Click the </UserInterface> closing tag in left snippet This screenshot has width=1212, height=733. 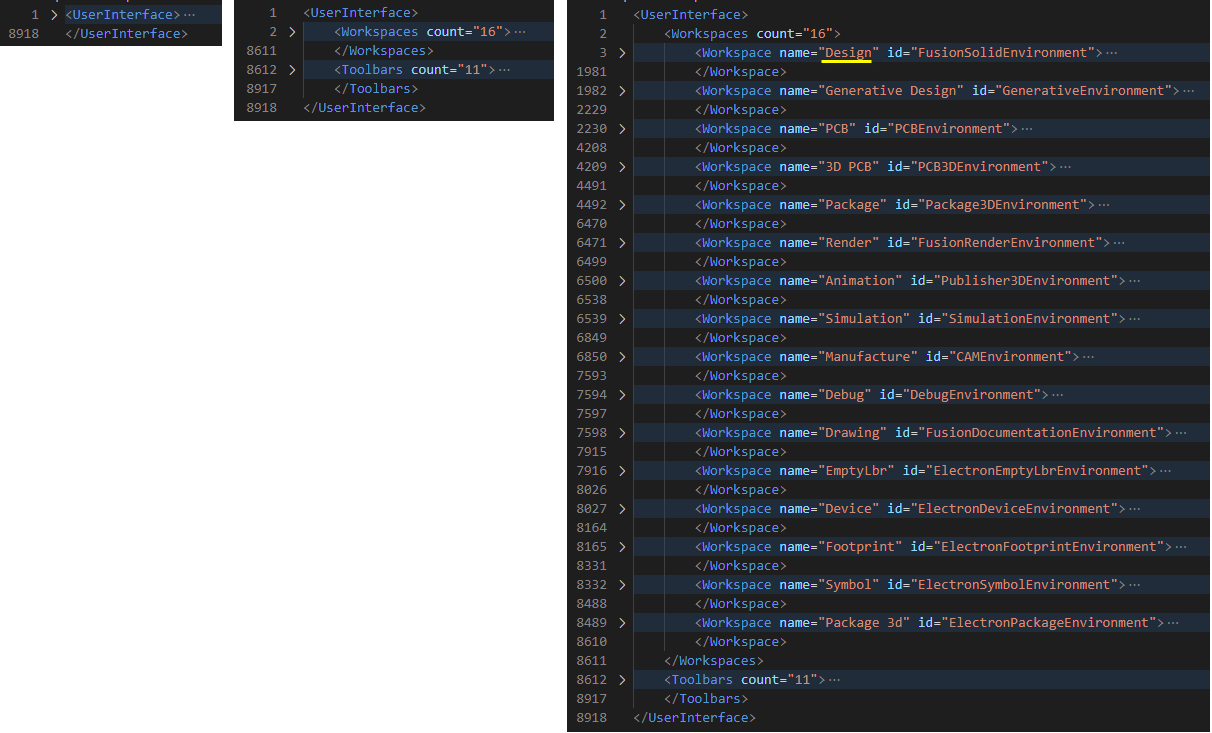coord(126,33)
